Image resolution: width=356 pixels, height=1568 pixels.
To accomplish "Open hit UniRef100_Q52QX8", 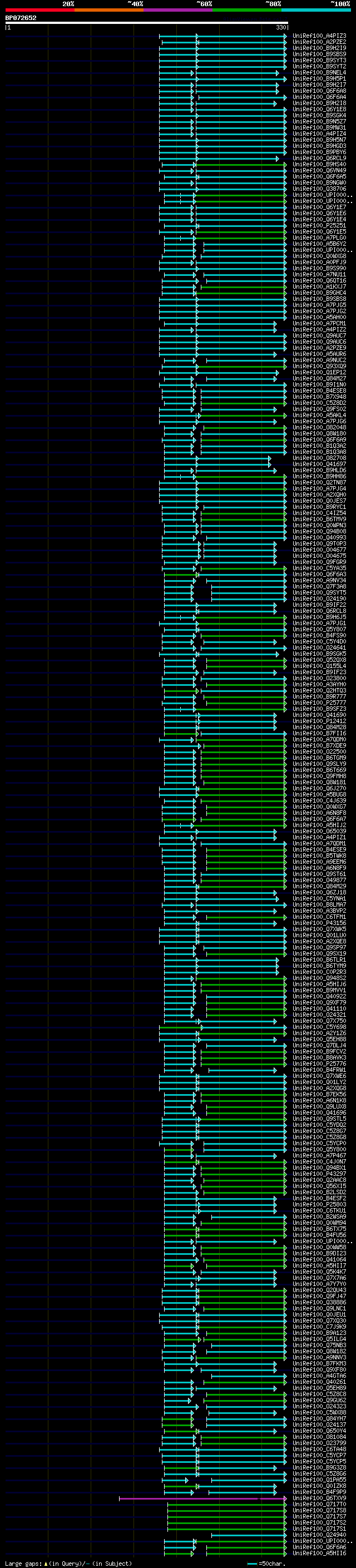I will (319, 660).
